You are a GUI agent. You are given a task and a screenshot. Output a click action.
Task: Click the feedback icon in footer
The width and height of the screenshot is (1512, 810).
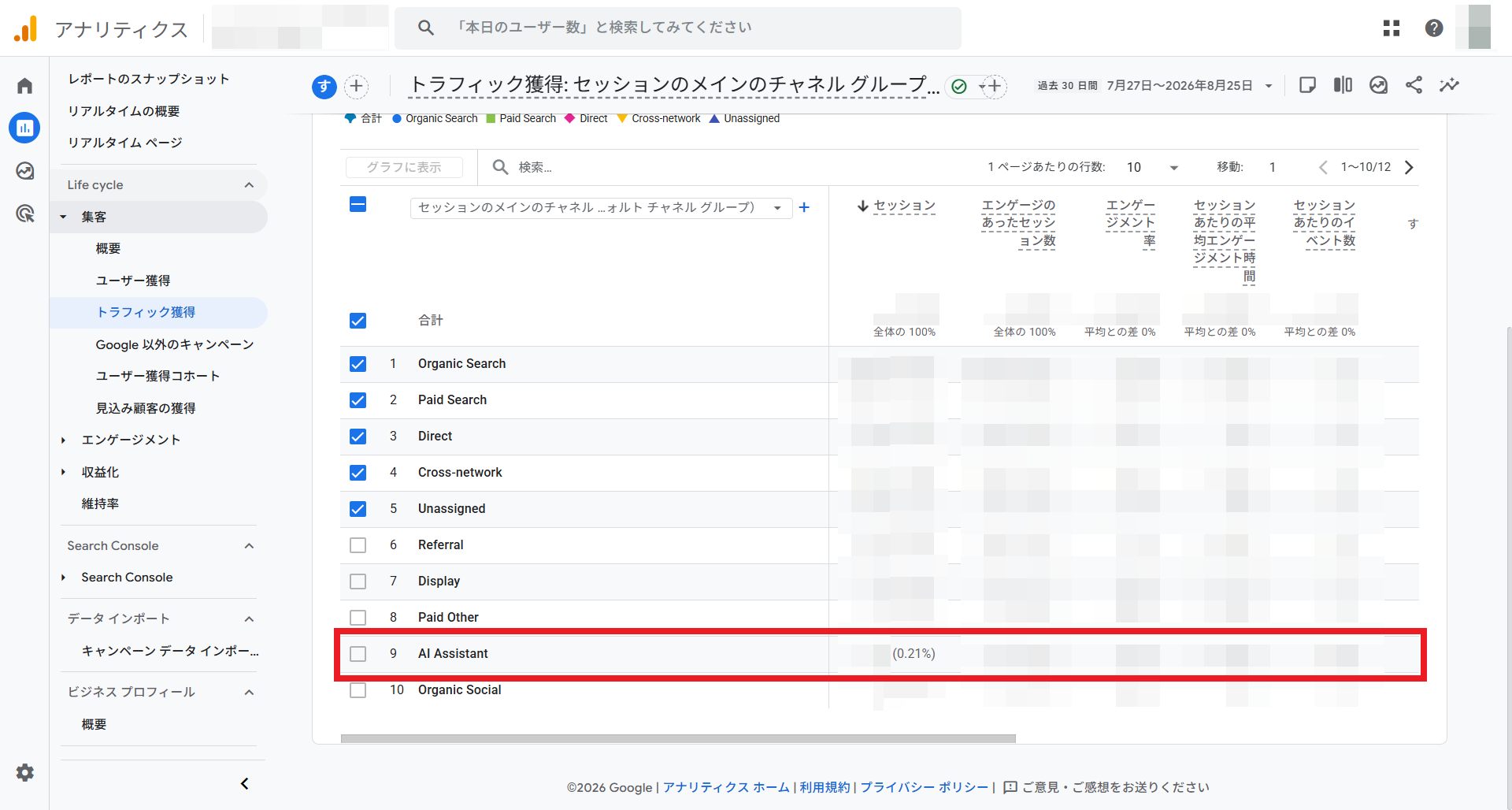(x=1010, y=787)
